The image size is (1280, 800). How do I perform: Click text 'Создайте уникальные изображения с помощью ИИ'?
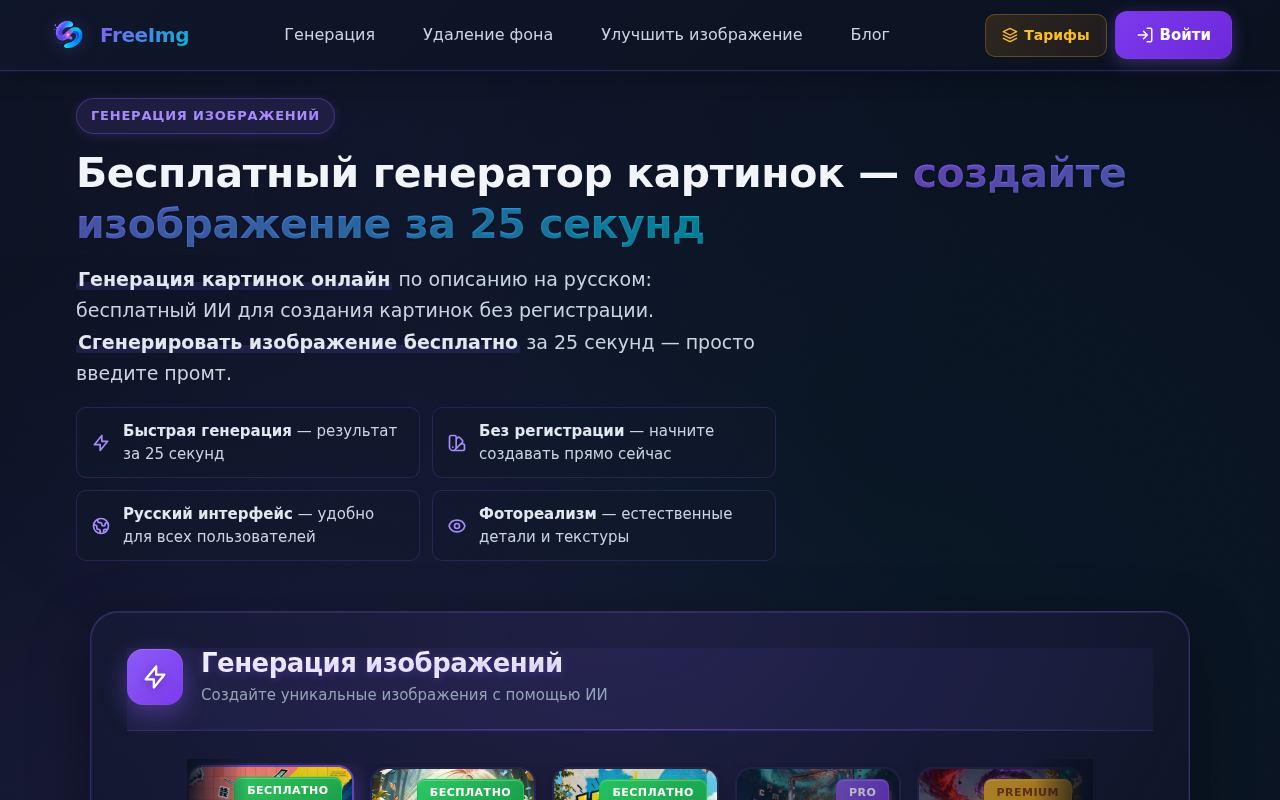(x=404, y=695)
